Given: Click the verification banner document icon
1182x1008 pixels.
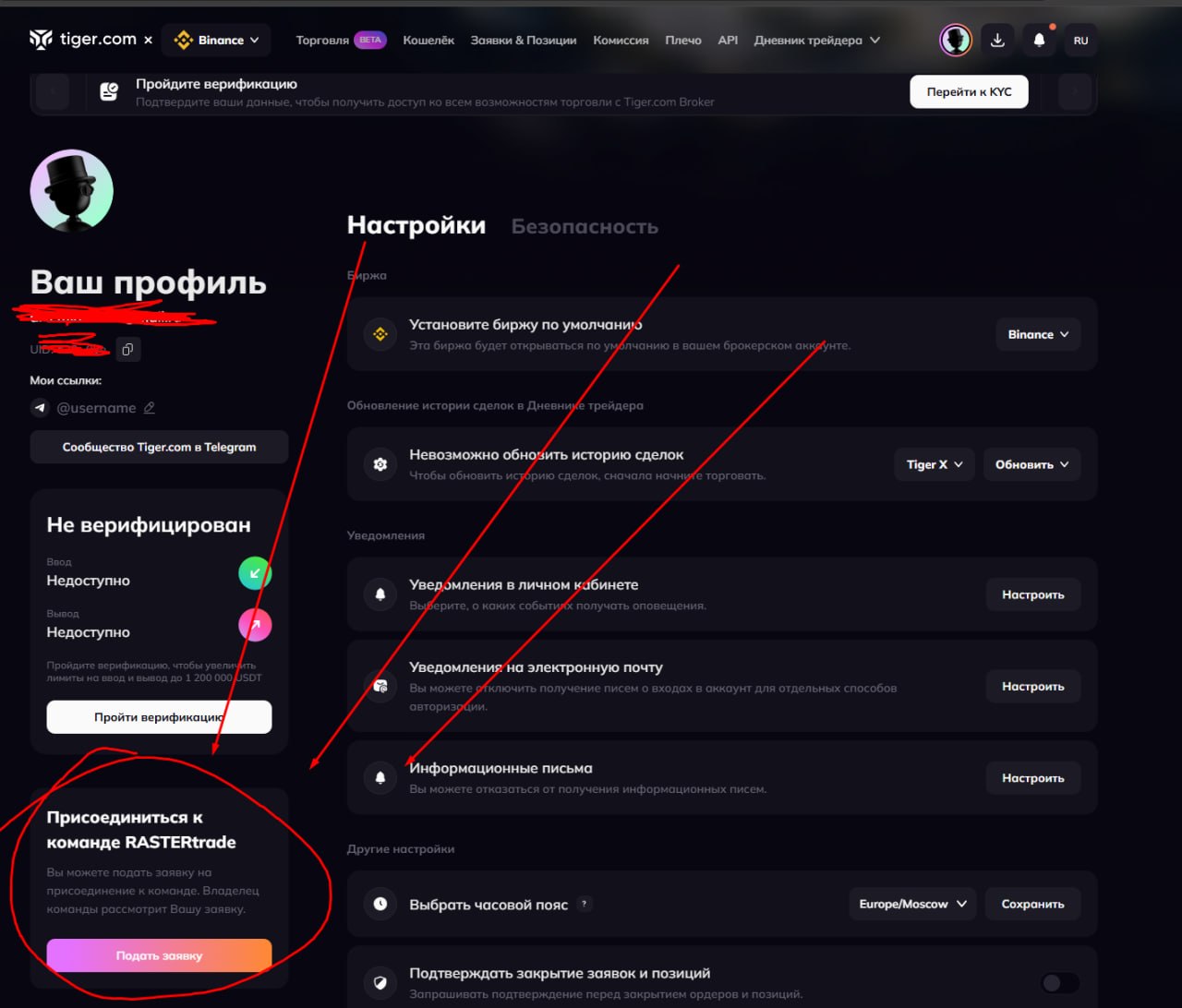Looking at the screenshot, I should [x=109, y=91].
